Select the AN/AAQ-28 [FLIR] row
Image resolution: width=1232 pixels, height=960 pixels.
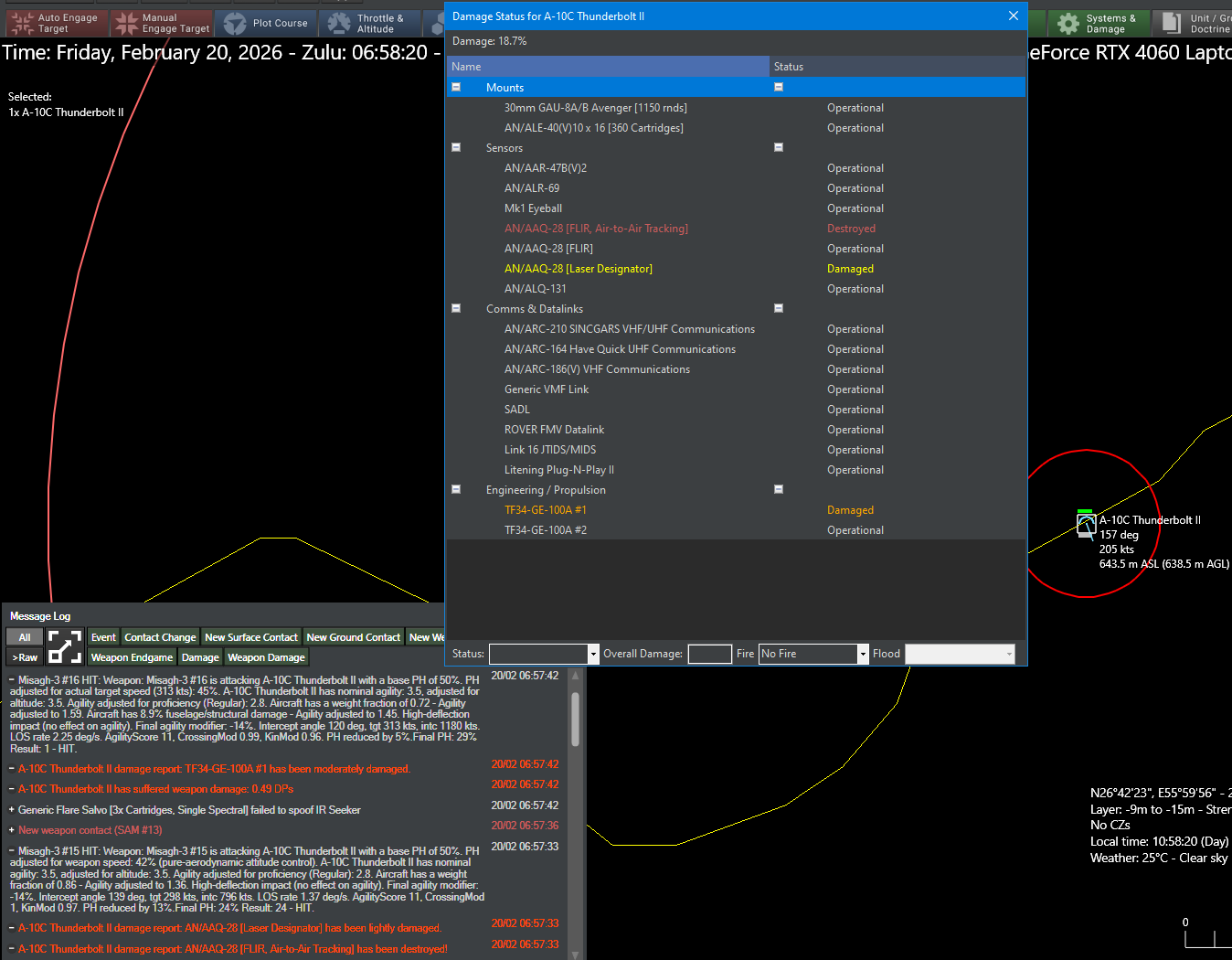pyautogui.click(x=736, y=249)
